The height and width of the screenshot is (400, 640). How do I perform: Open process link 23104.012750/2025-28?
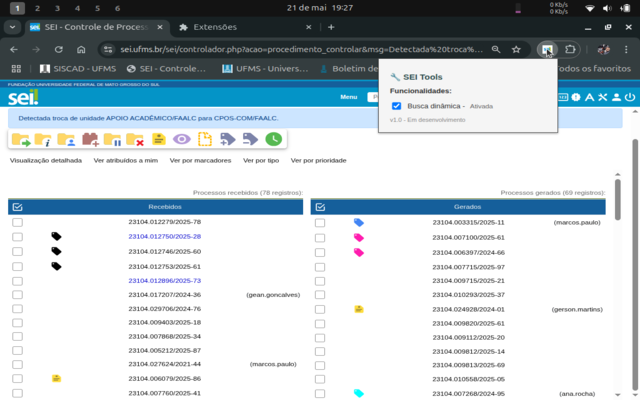click(165, 237)
